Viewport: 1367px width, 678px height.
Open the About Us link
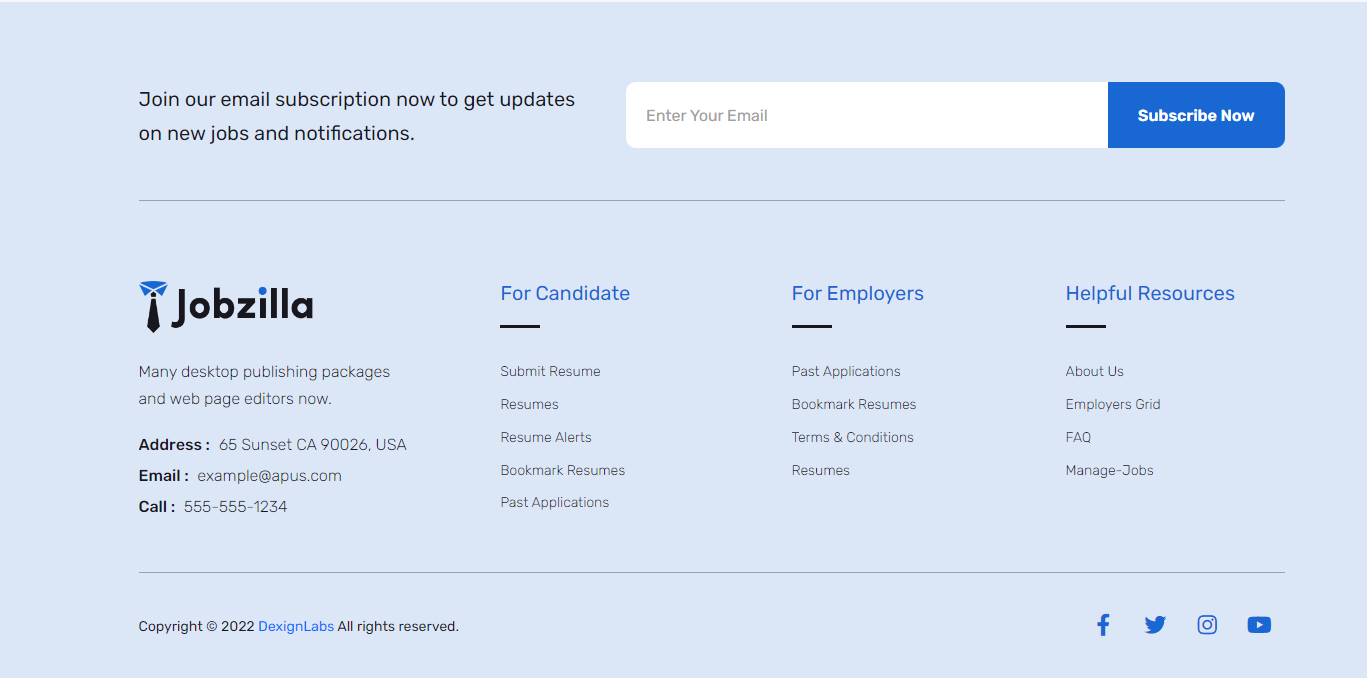point(1094,371)
